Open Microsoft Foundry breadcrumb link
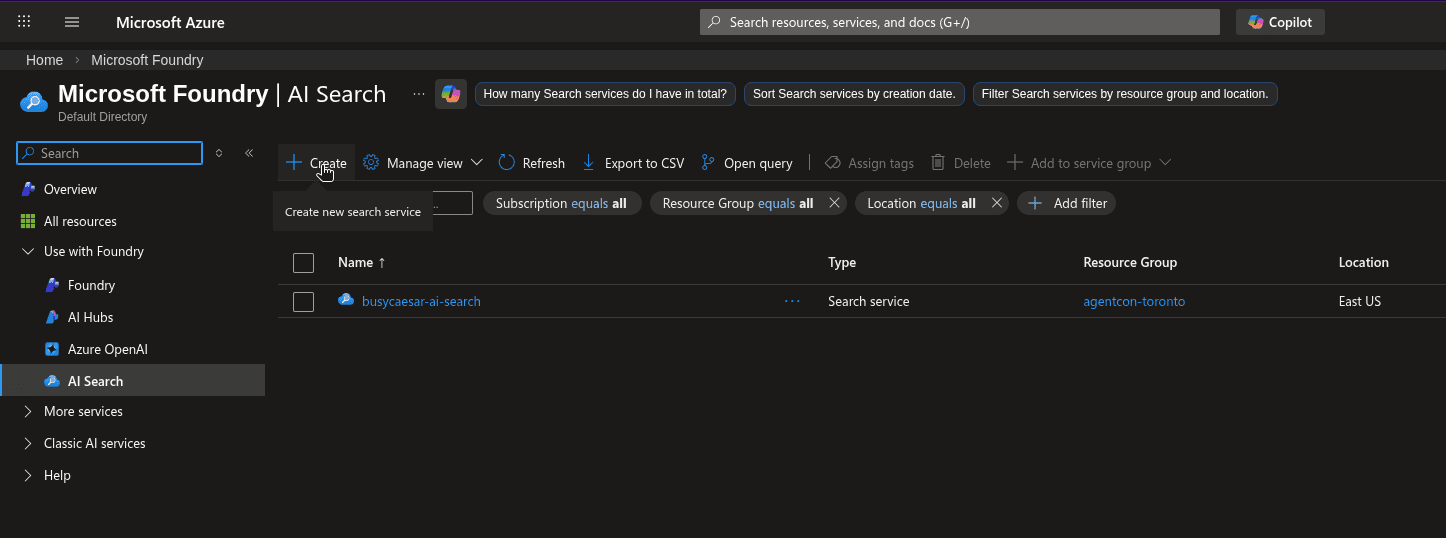 (147, 60)
